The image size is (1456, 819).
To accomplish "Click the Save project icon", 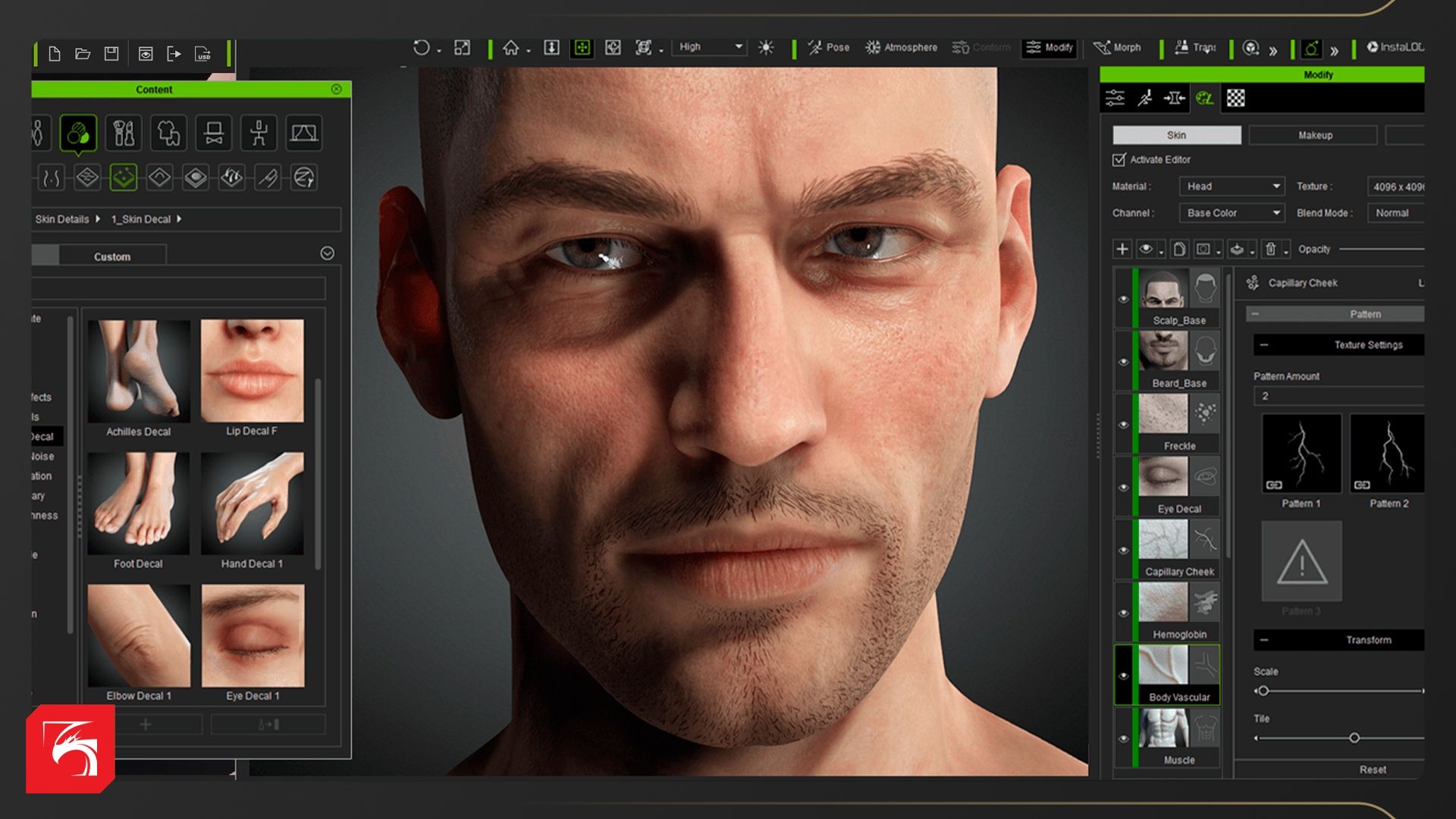I will [111, 54].
